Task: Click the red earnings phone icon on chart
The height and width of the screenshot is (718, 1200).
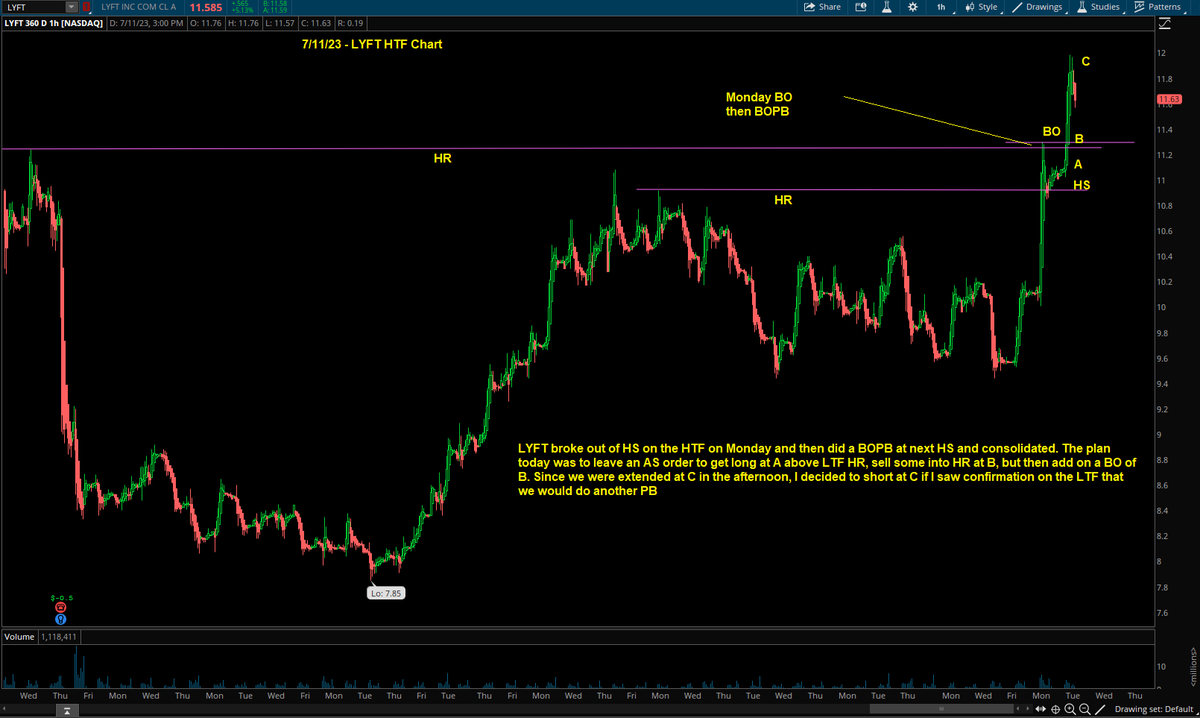Action: tap(61, 607)
